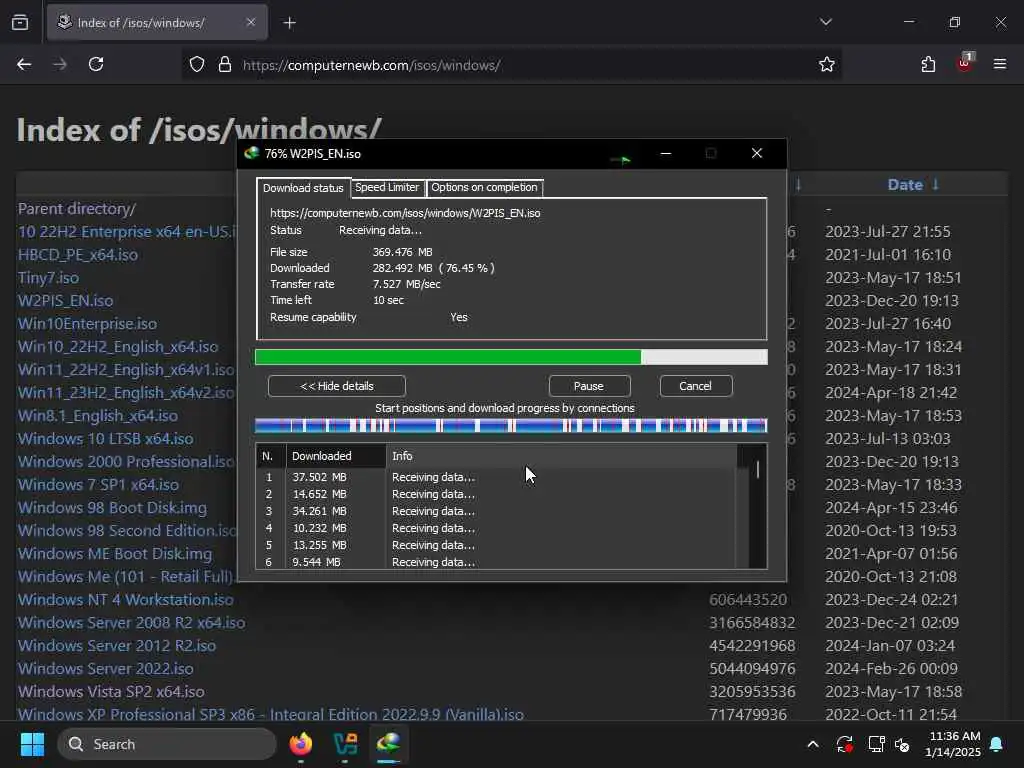Click the Info column header

562,456
